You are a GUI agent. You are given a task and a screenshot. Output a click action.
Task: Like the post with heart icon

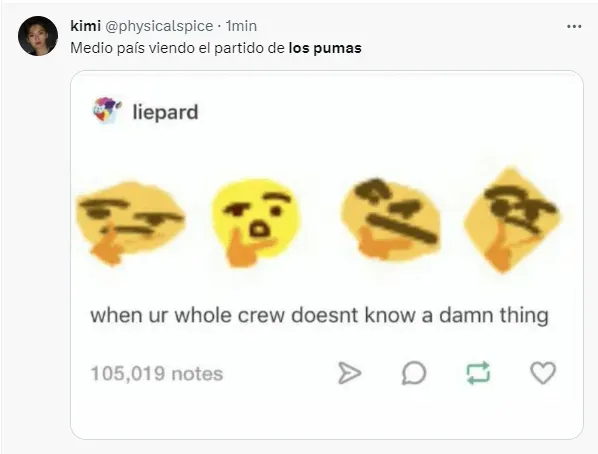(543, 373)
